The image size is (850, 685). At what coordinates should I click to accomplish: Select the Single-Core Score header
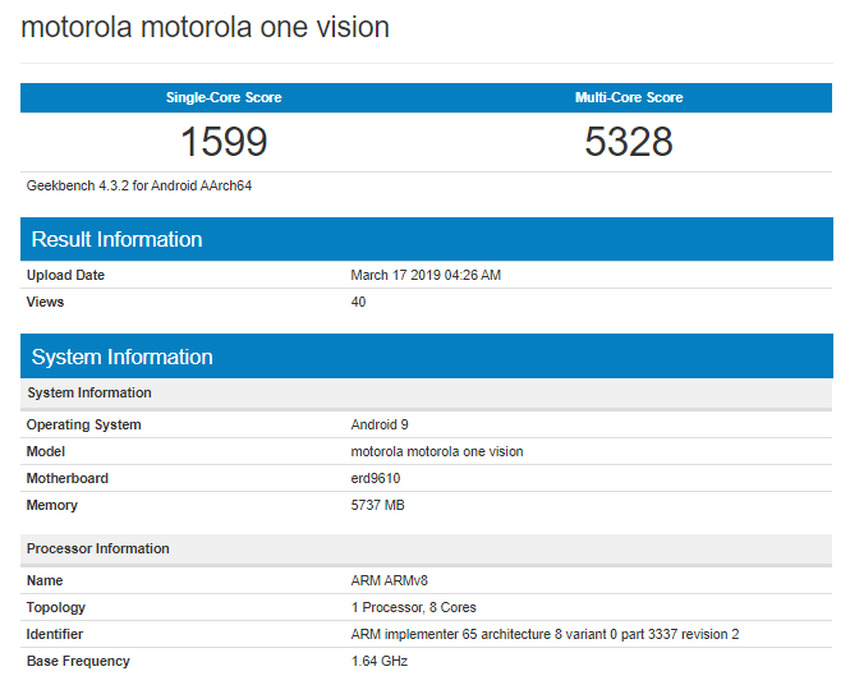point(223,98)
